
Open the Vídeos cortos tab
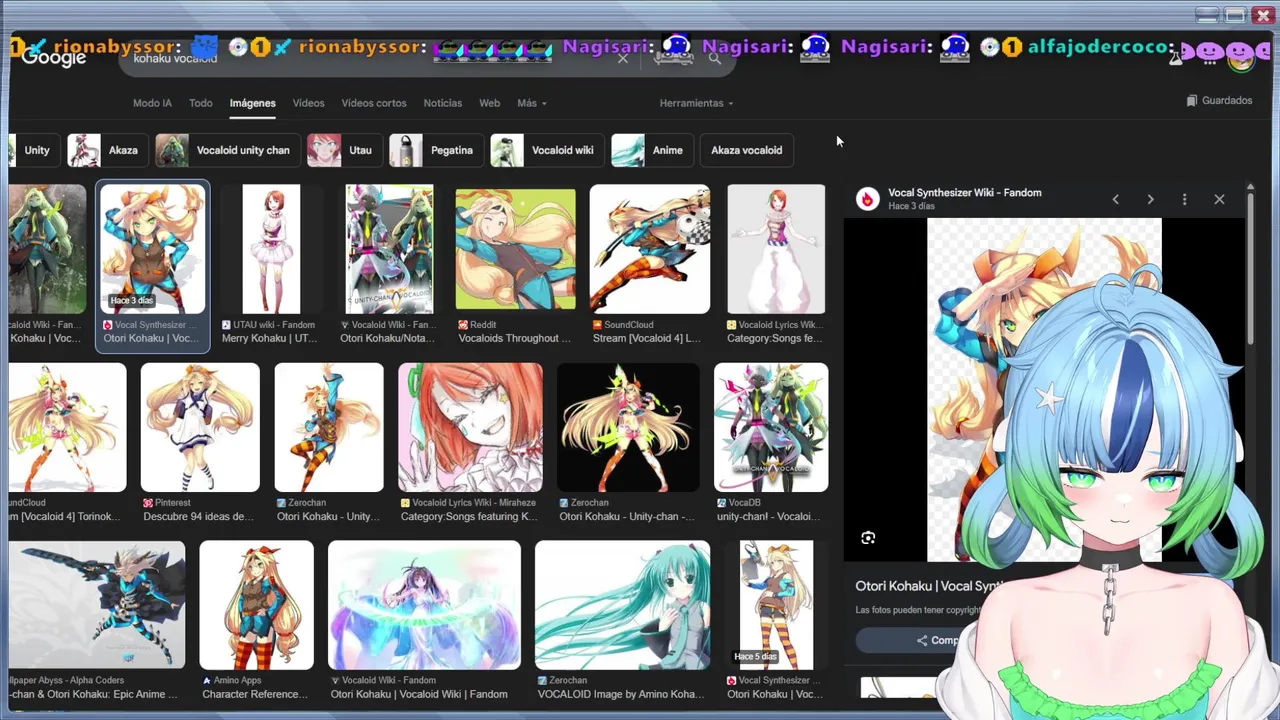(374, 103)
